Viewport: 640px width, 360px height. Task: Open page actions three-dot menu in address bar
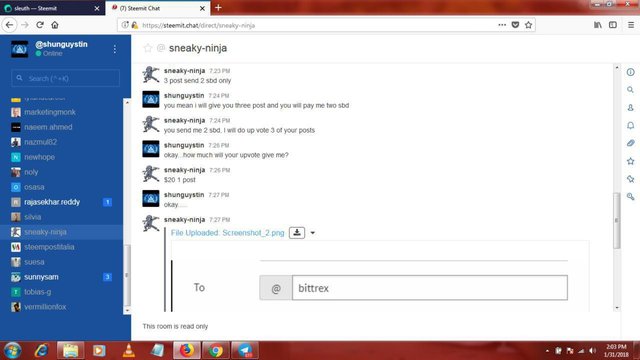[502, 25]
